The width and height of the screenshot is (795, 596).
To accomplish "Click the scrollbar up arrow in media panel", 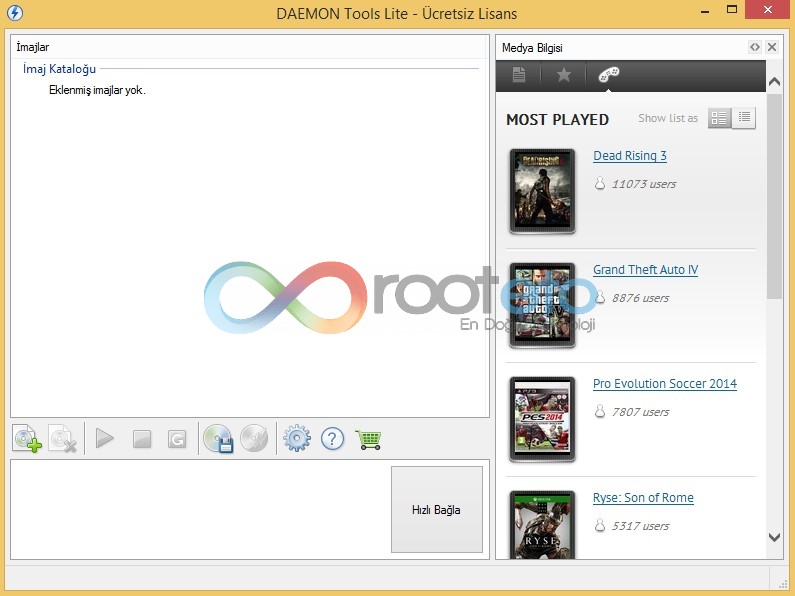I will point(774,81).
